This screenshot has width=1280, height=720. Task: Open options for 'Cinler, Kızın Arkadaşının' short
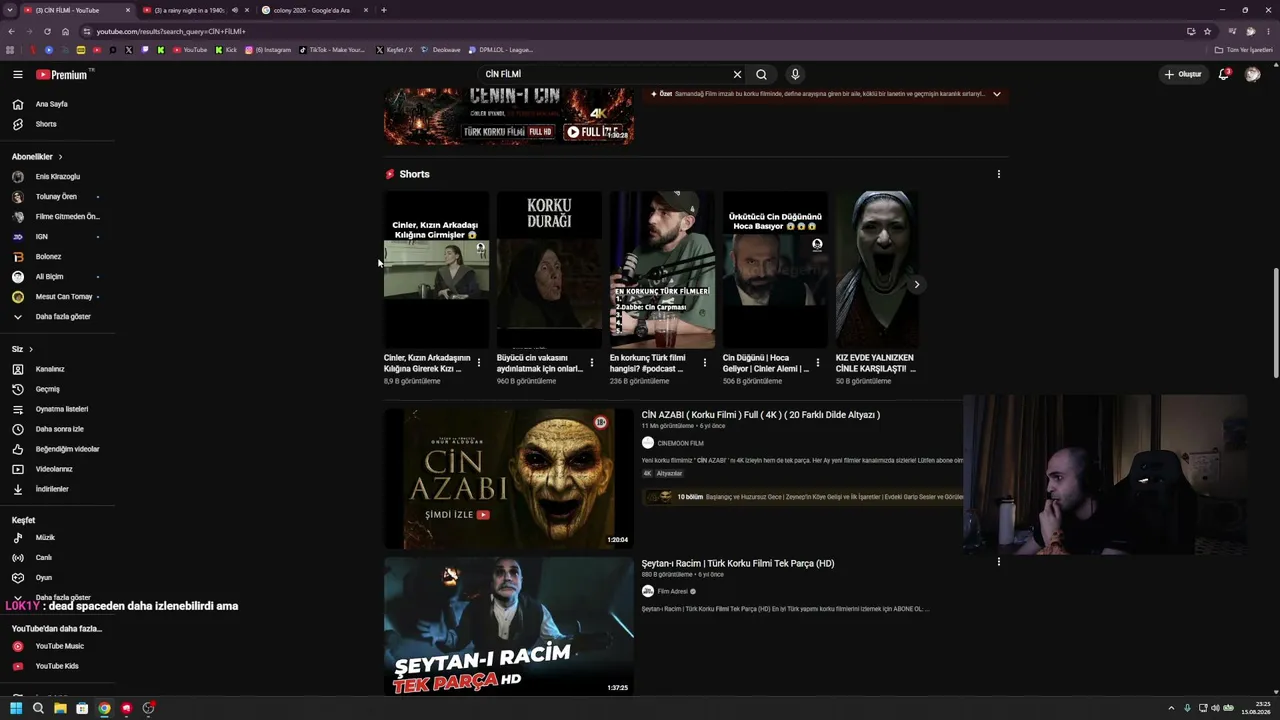tap(479, 363)
